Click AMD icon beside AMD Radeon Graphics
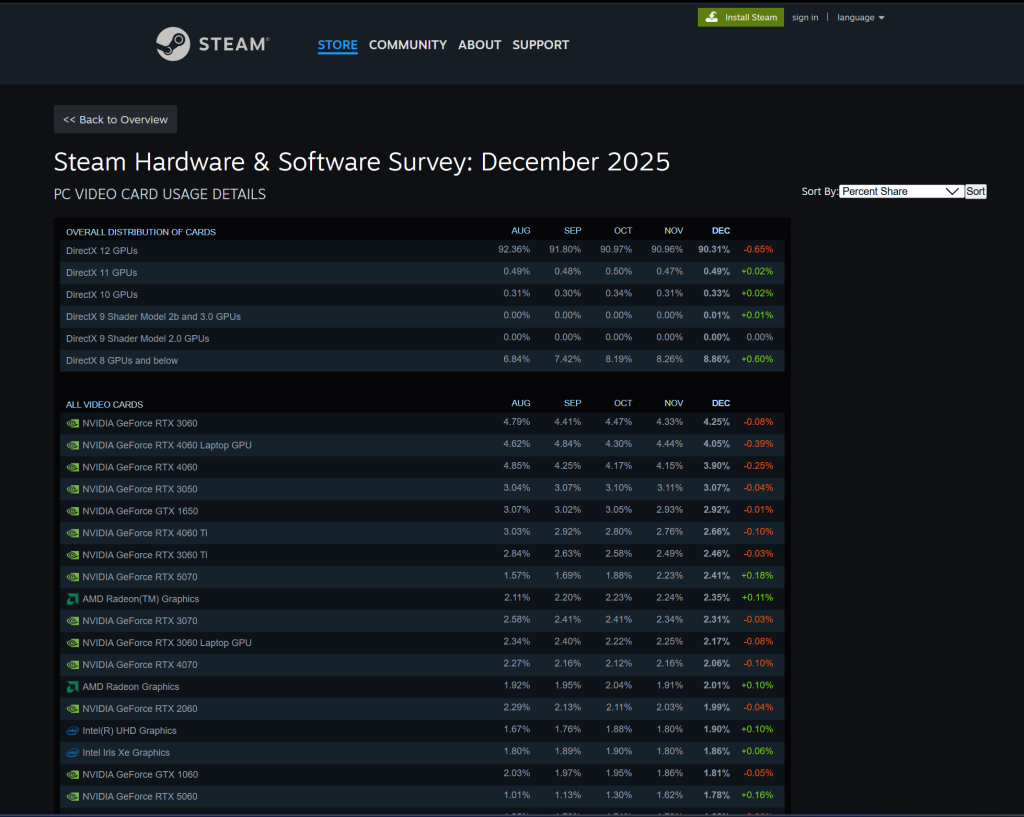Viewport: 1024px width, 817px height. point(72,687)
